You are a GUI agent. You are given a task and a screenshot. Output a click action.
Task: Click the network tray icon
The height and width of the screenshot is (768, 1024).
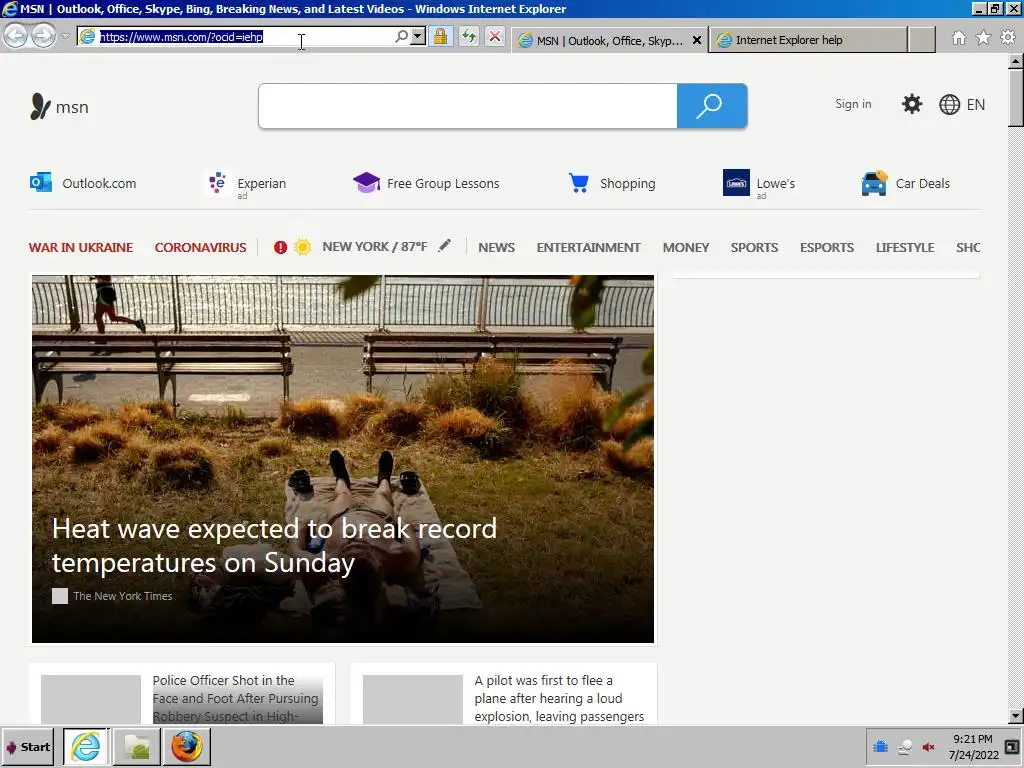(x=904, y=747)
